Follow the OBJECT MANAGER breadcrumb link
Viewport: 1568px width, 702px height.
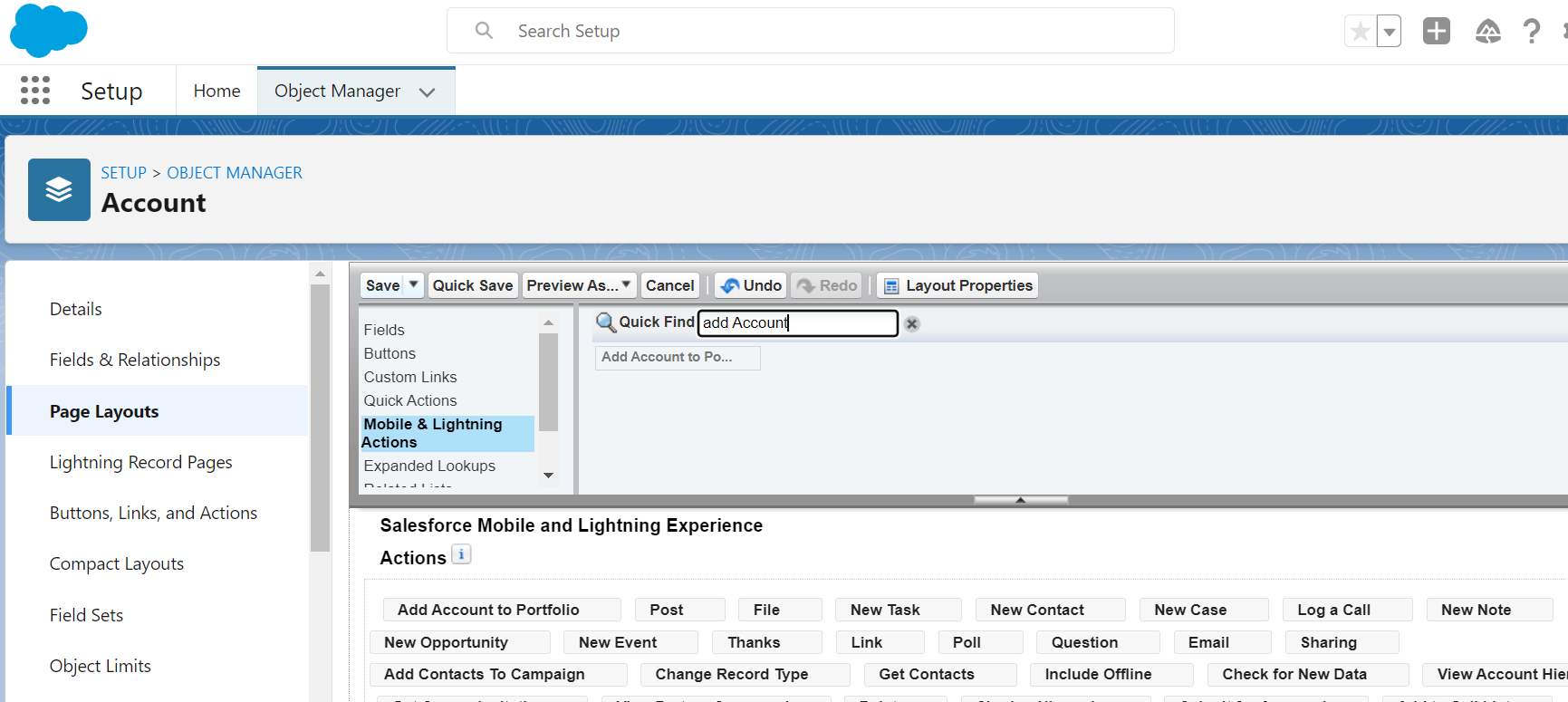(234, 173)
